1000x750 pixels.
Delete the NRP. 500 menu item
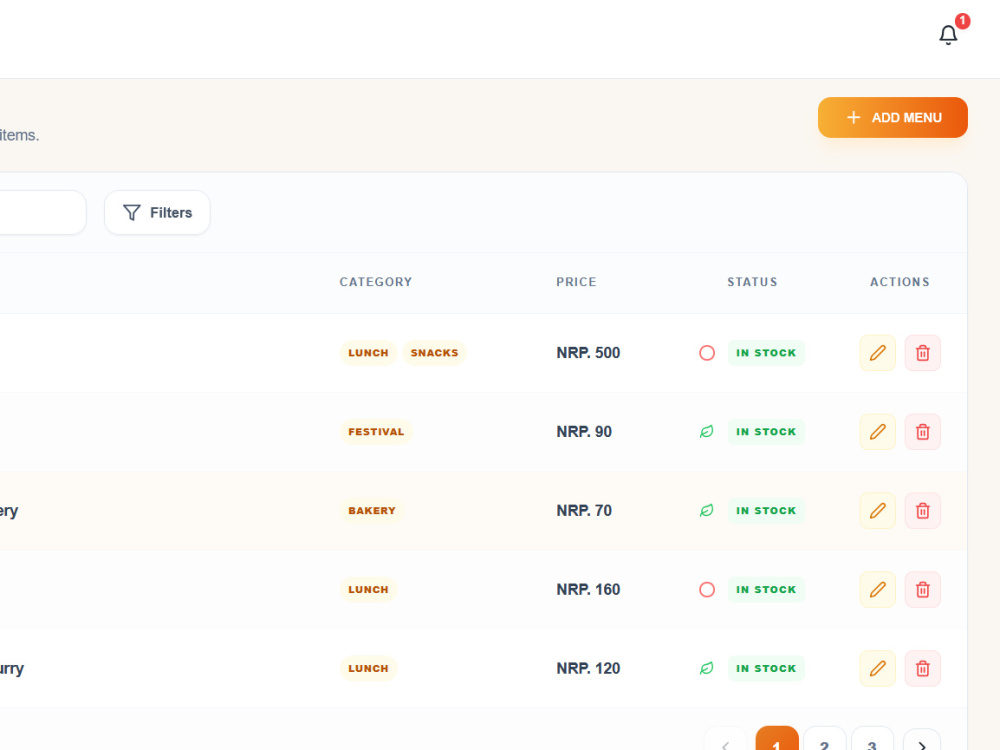[923, 353]
